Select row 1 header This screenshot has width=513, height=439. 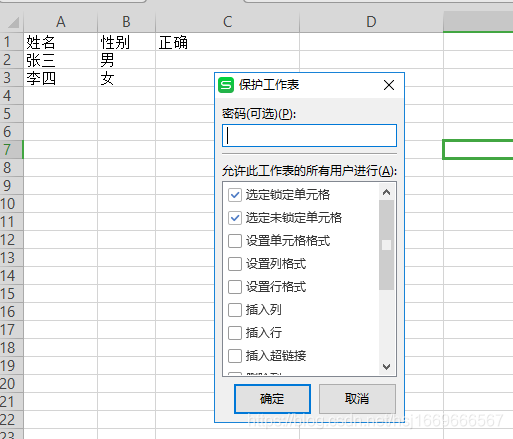(11, 42)
